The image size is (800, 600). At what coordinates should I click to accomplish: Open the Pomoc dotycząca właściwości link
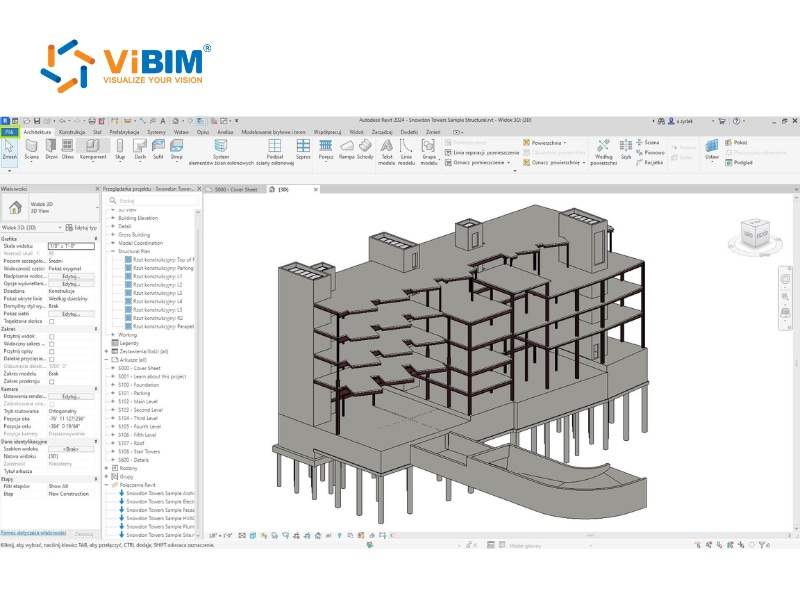pyautogui.click(x=35, y=533)
